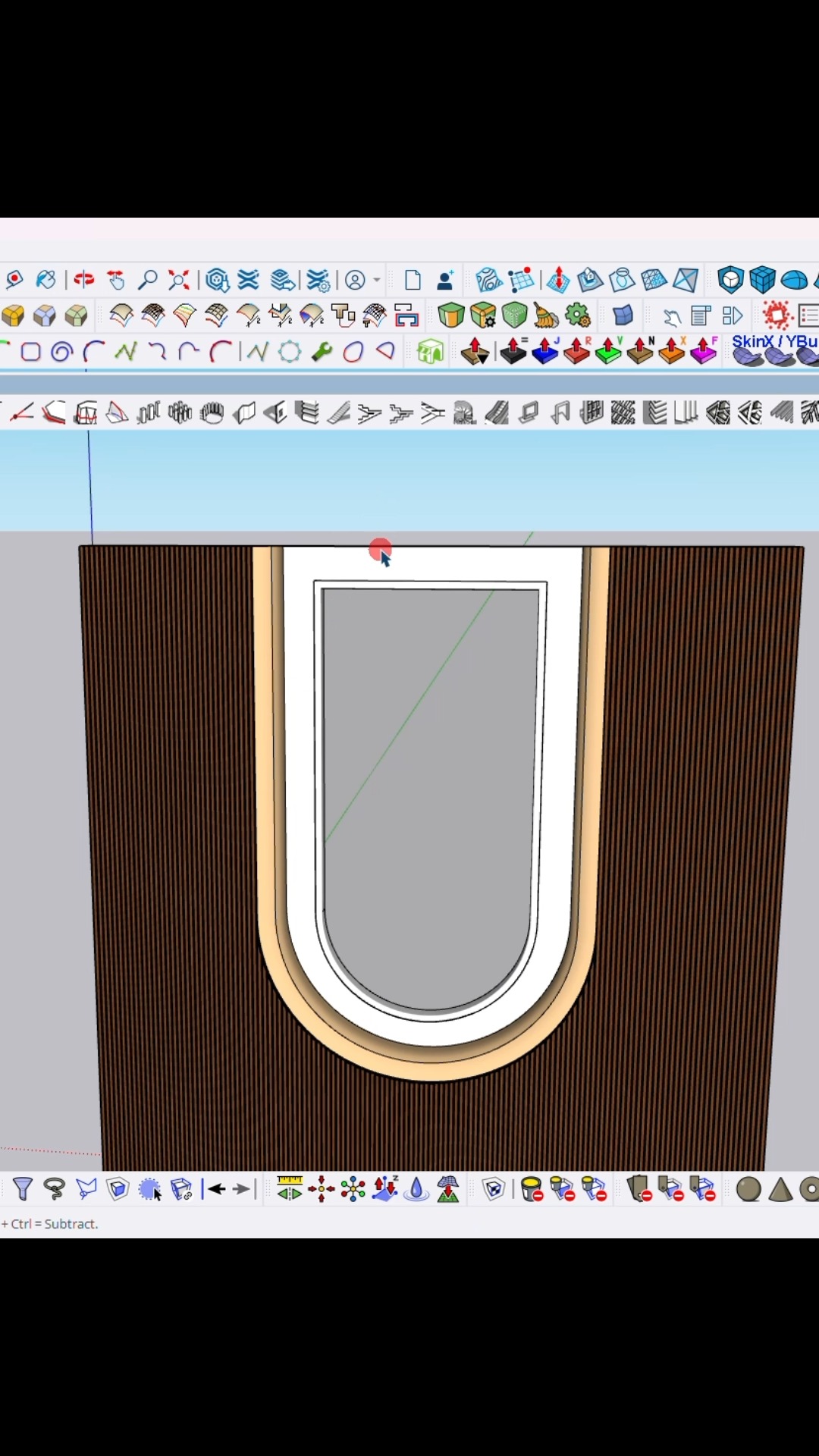The width and height of the screenshot is (819, 1456).
Task: Click the black push pull equals icon
Action: [514, 351]
